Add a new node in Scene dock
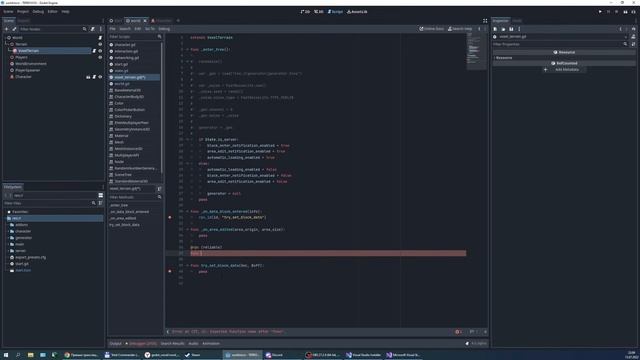Image resolution: width=640 pixels, height=360 pixels. coord(7,29)
